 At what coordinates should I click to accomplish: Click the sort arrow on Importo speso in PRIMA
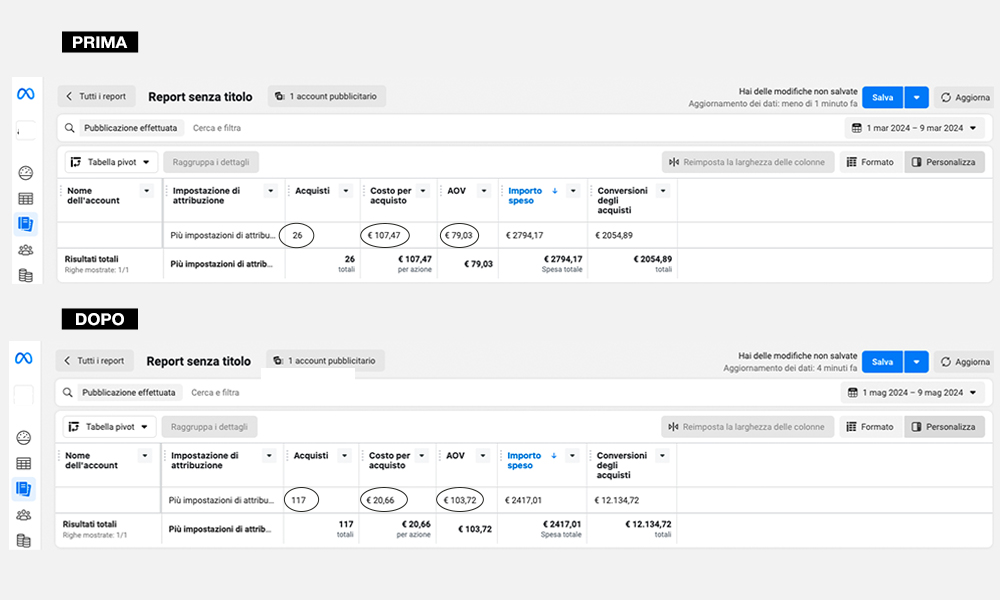pyautogui.click(x=555, y=191)
